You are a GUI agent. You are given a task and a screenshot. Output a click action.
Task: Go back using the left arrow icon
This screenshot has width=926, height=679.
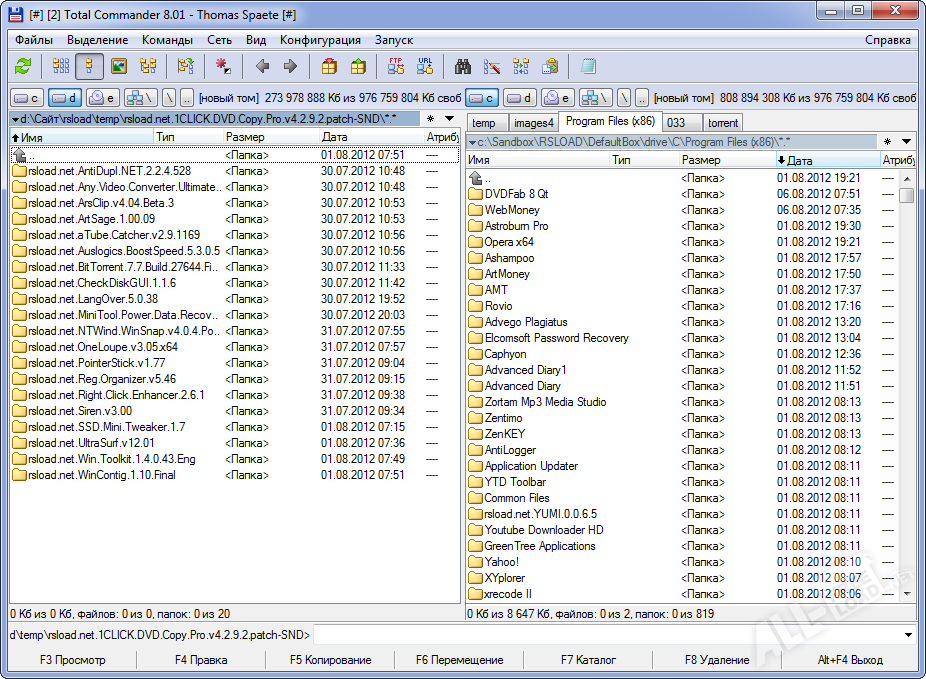pos(262,67)
